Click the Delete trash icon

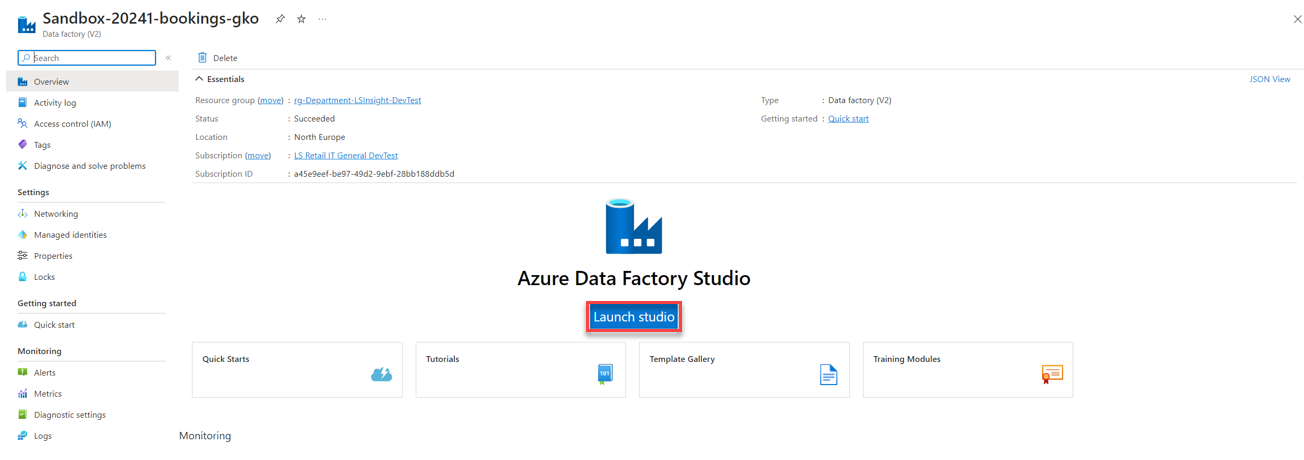pos(203,58)
